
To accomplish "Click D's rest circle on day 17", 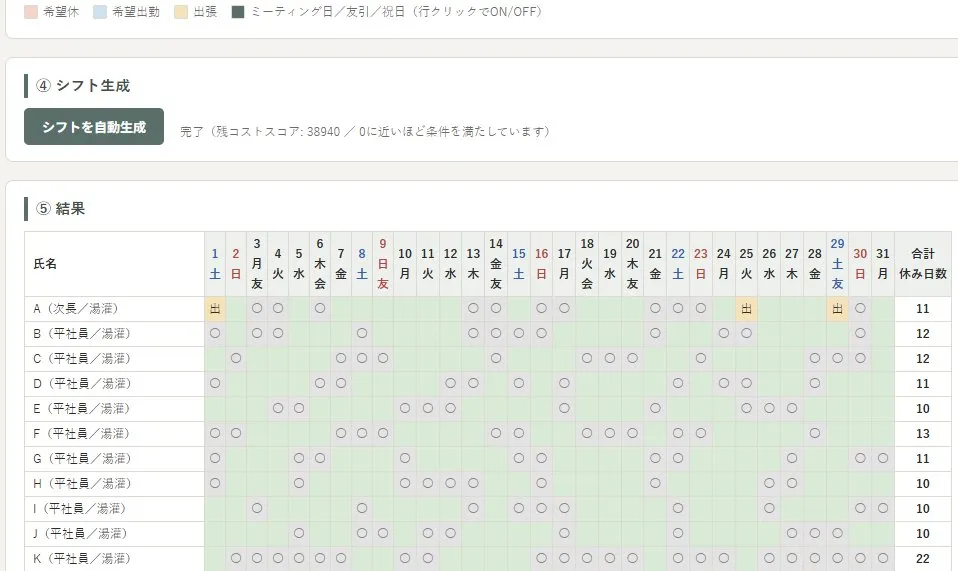I will point(564,384).
